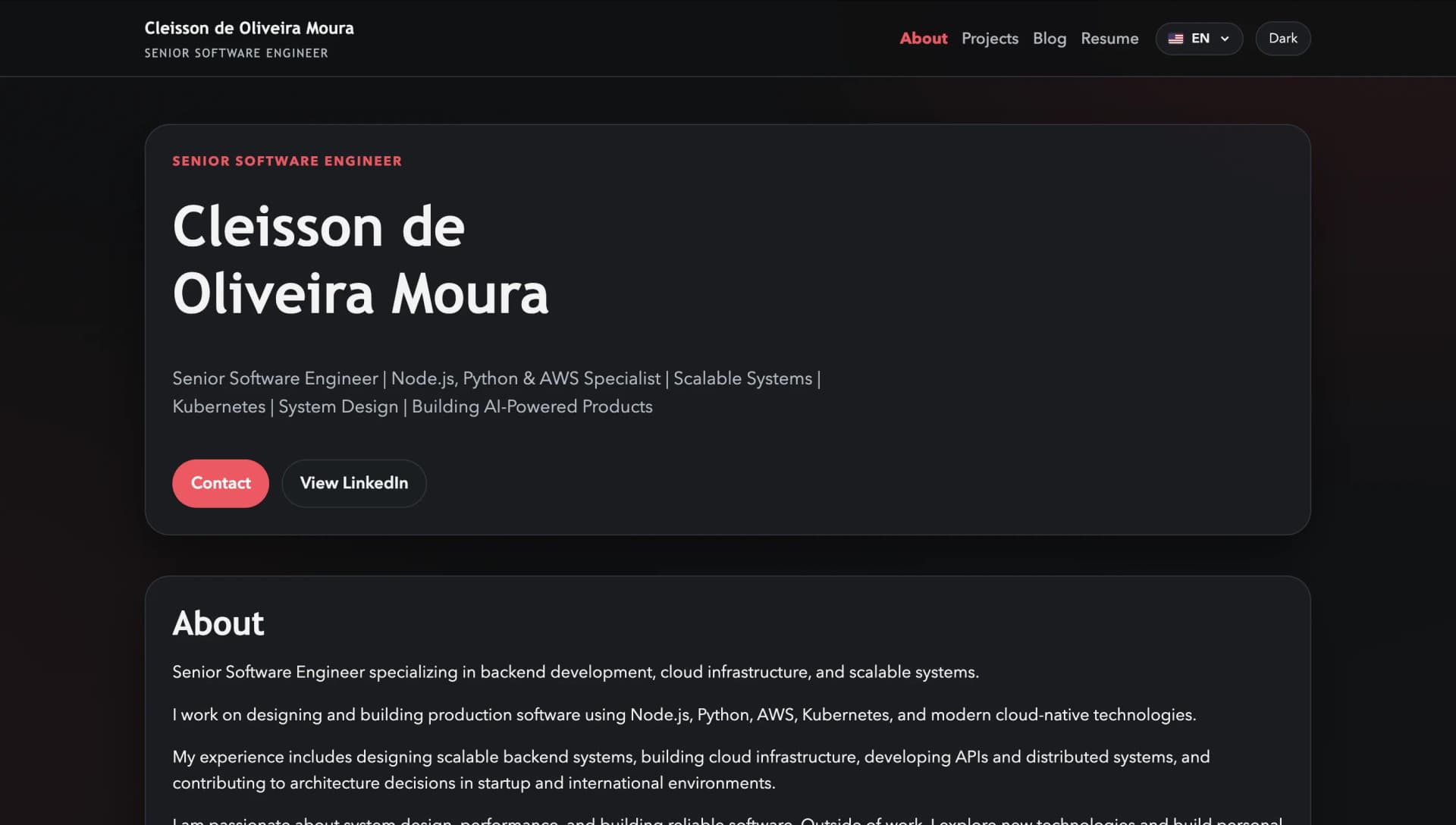Click the rounded Dark pill control in header
1456x825 pixels.
(x=1282, y=38)
